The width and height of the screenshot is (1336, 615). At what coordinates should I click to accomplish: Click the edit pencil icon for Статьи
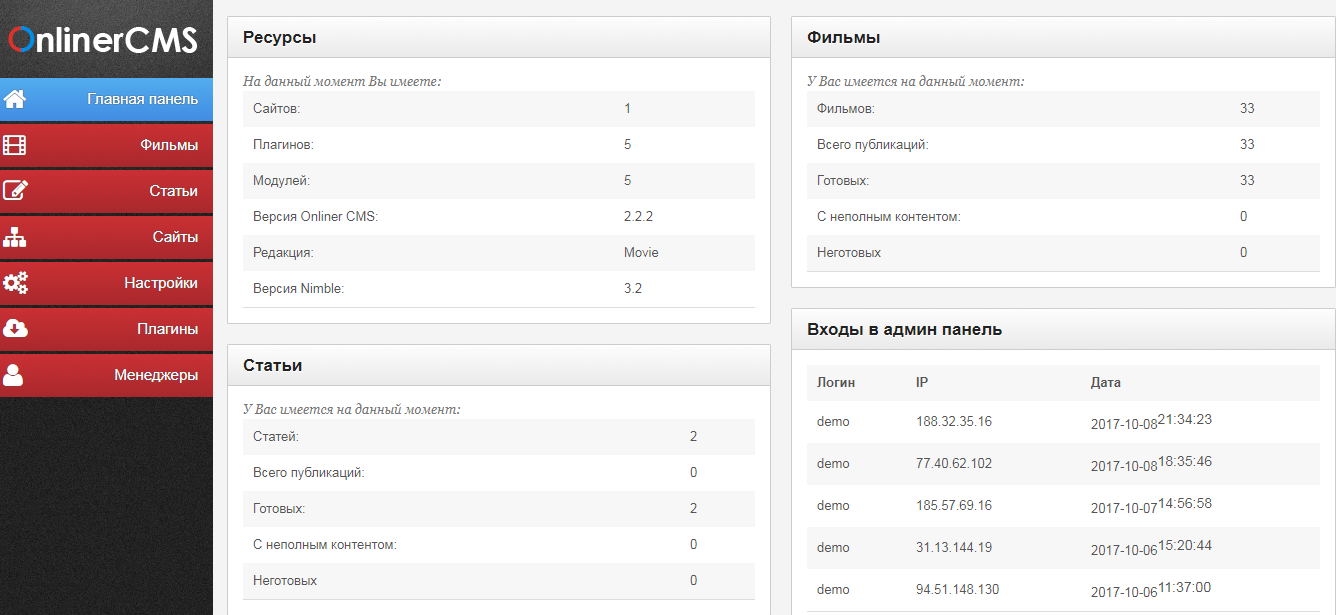coord(15,191)
